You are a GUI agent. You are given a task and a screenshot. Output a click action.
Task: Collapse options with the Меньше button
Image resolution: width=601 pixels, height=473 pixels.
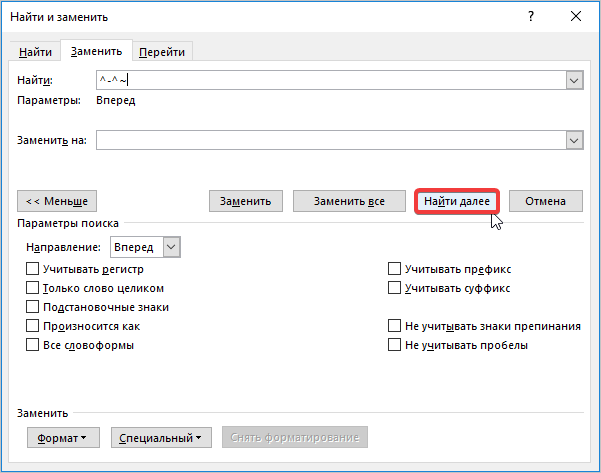(x=57, y=201)
